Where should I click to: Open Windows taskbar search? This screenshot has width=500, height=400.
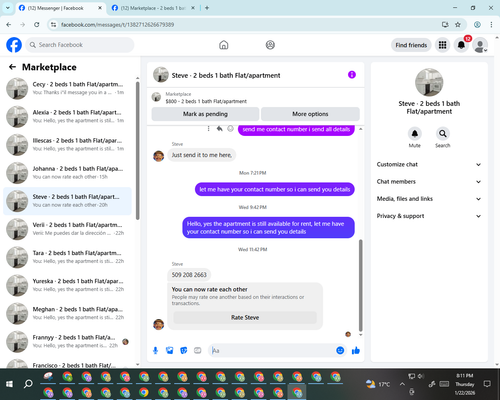28,384
